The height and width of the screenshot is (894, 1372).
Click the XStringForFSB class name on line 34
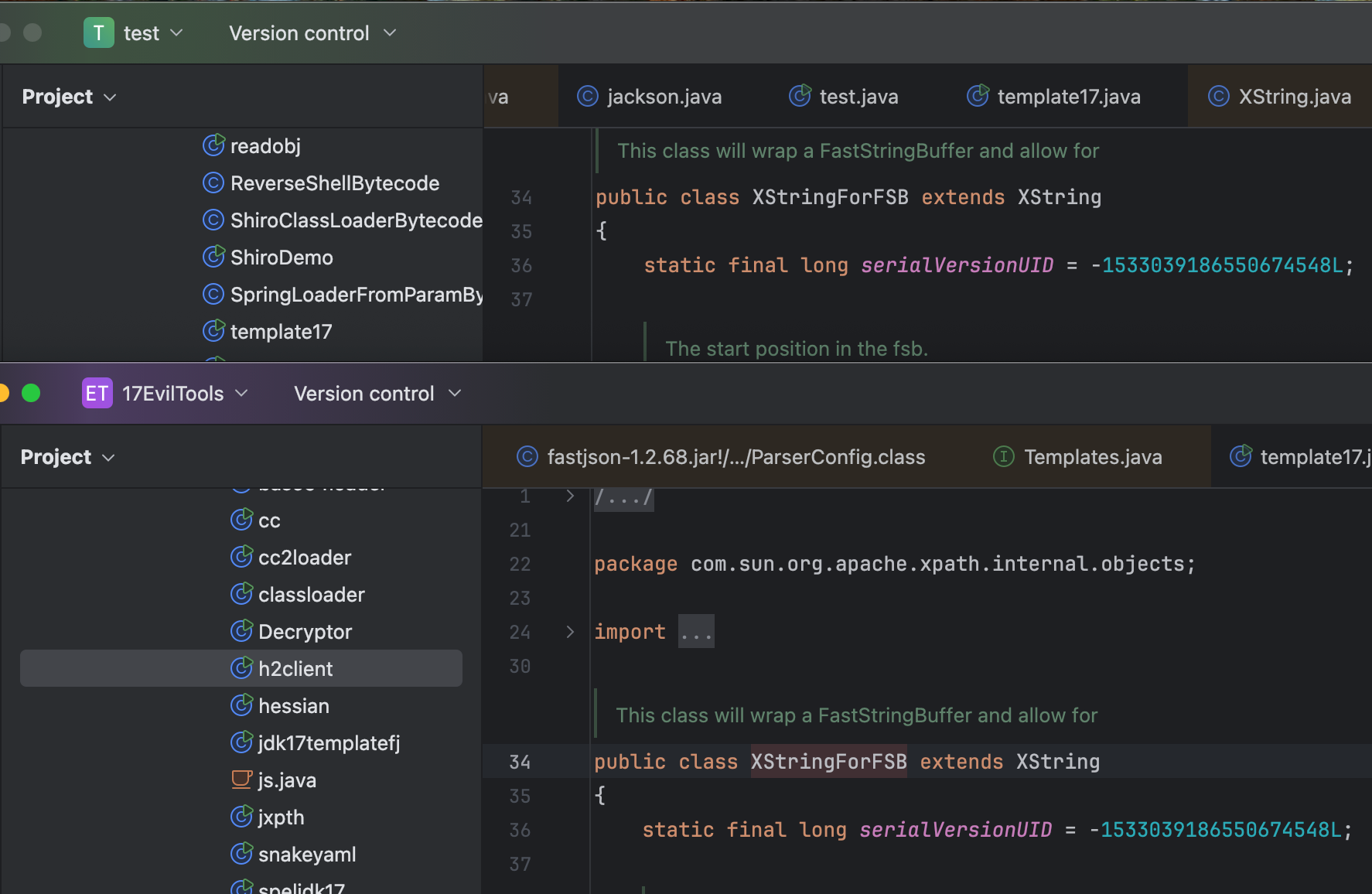coord(828,762)
